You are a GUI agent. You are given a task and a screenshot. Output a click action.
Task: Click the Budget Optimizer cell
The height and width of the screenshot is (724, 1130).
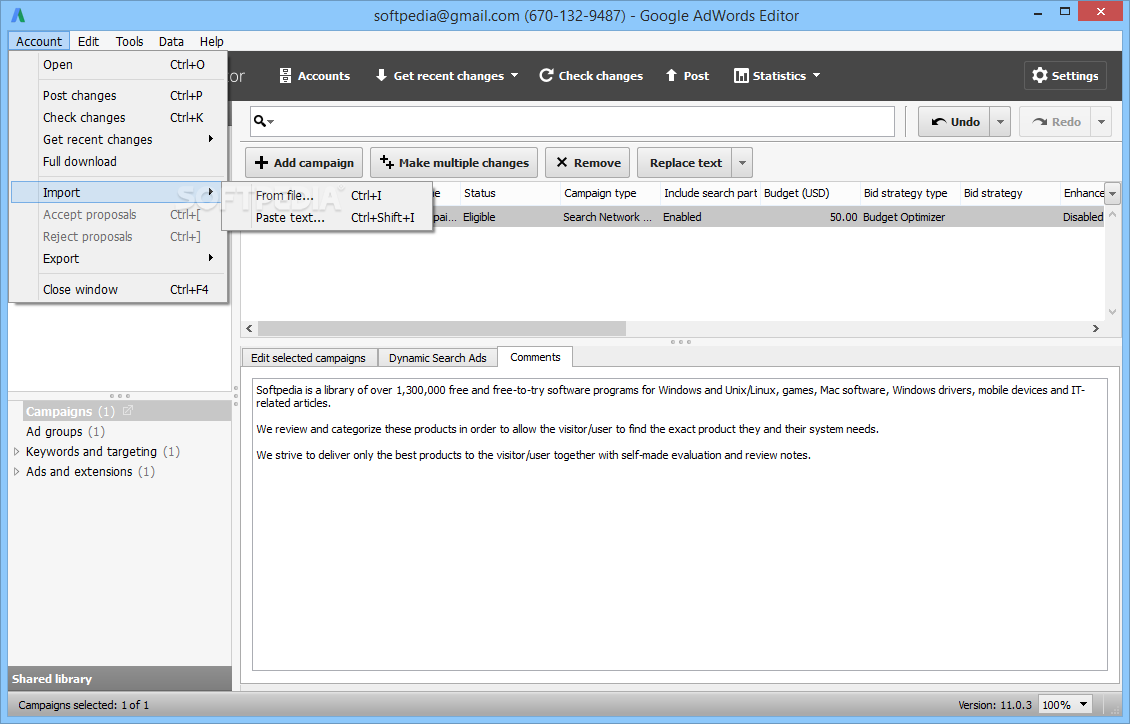click(x=910, y=217)
